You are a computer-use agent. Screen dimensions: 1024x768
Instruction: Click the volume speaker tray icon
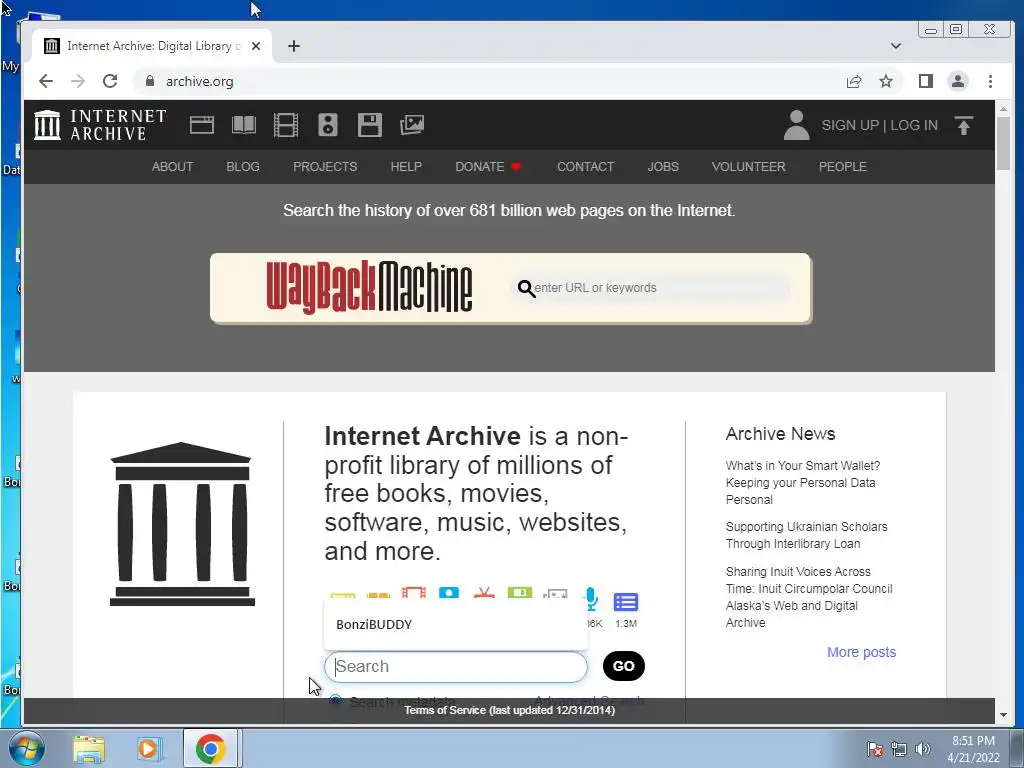923,749
